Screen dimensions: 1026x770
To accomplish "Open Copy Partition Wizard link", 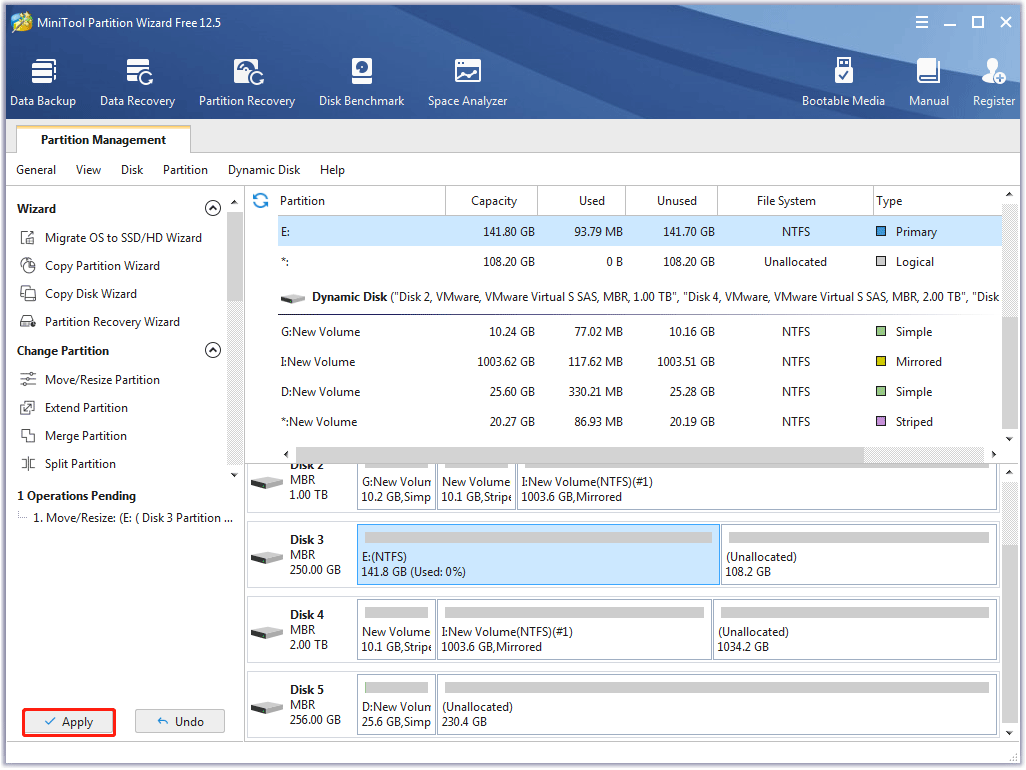I will [x=102, y=266].
